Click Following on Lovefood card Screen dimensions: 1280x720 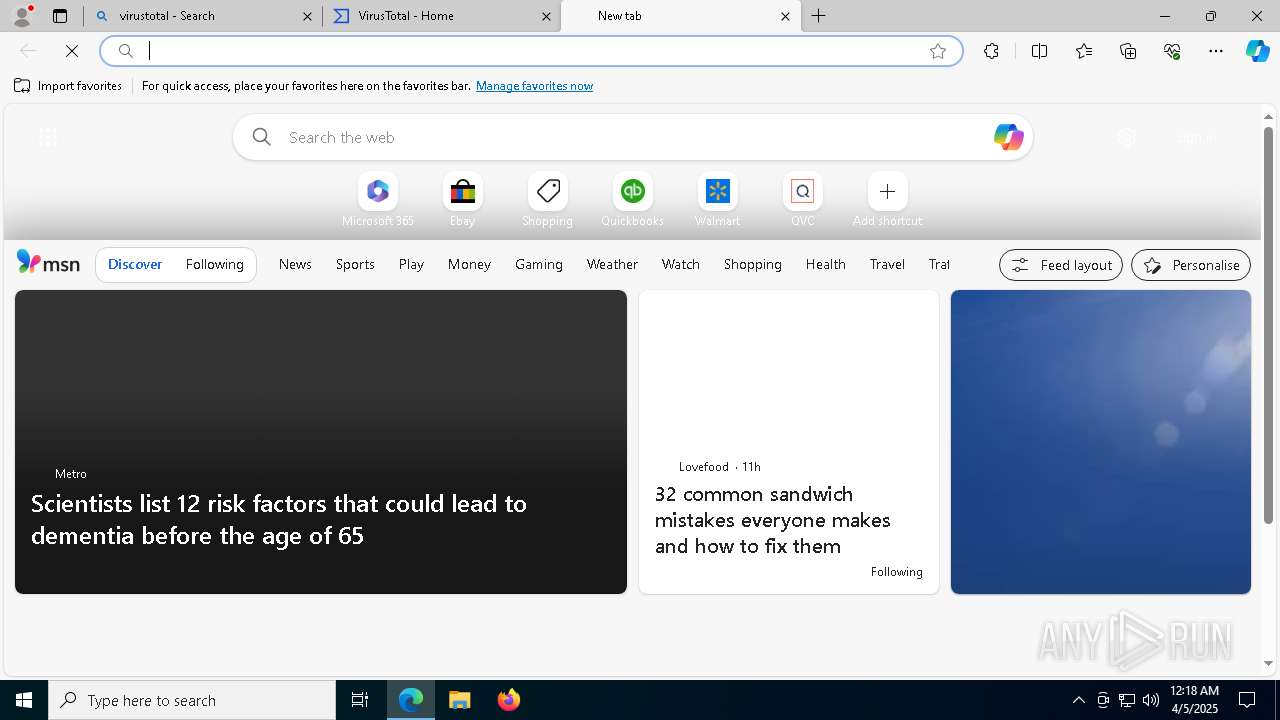point(897,572)
